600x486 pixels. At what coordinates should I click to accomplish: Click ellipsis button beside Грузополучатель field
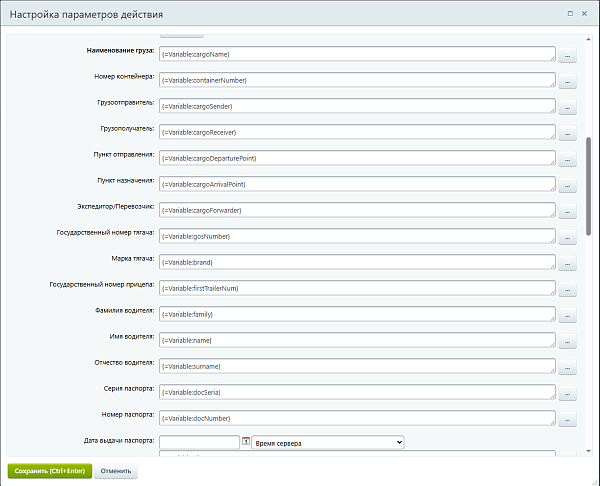[x=567, y=133]
